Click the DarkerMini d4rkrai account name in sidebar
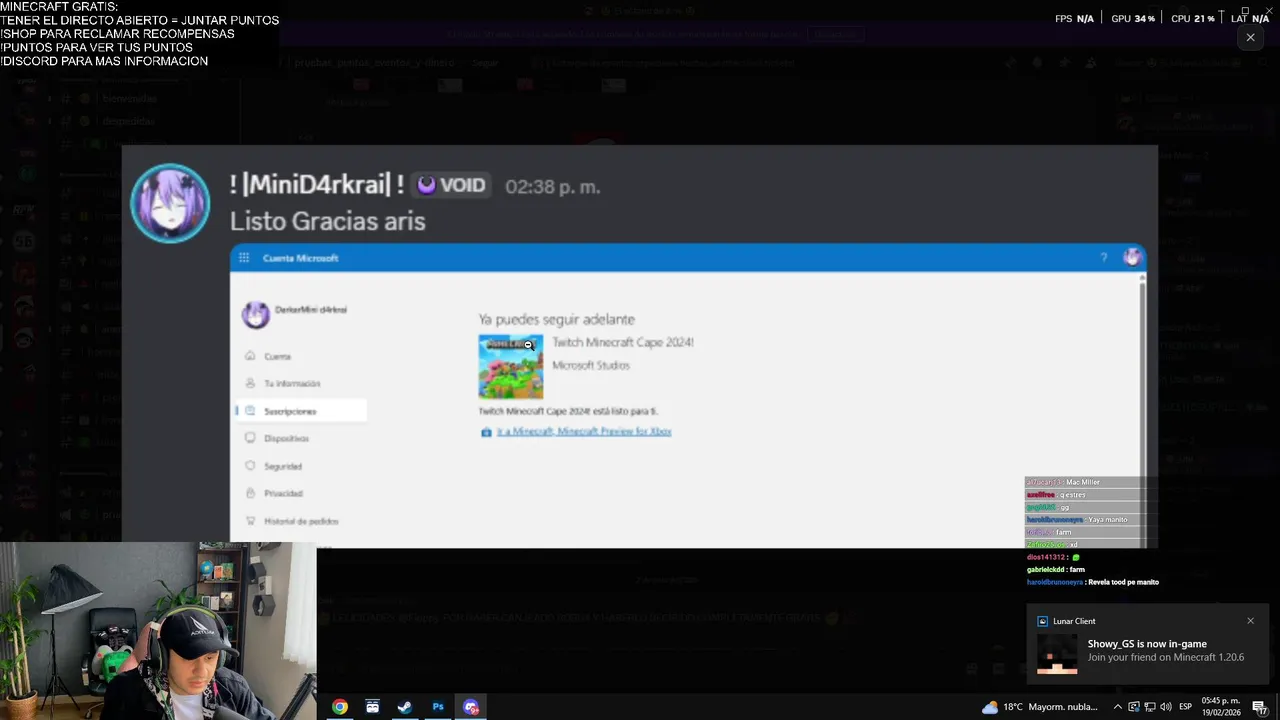Viewport: 1280px width, 720px height. click(311, 310)
